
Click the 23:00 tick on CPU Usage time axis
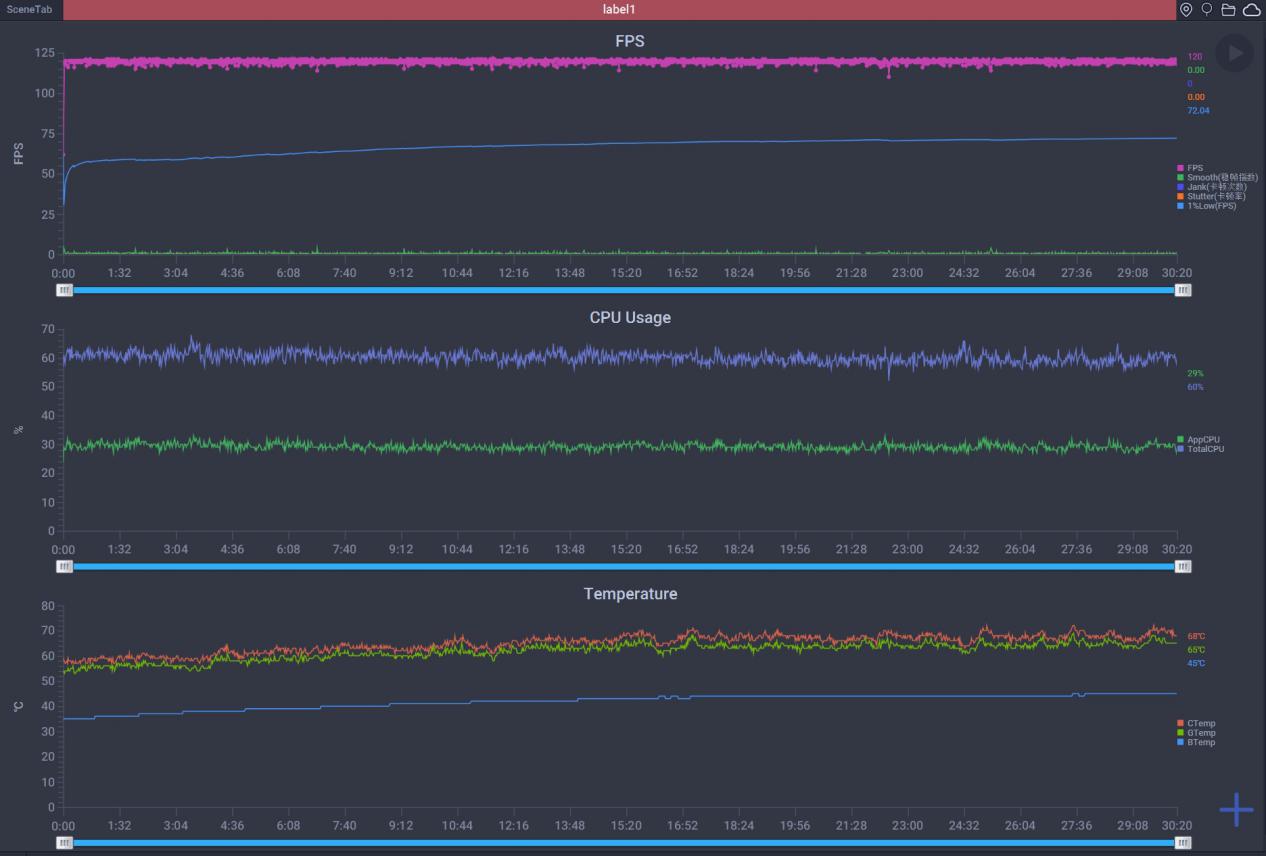click(x=908, y=549)
